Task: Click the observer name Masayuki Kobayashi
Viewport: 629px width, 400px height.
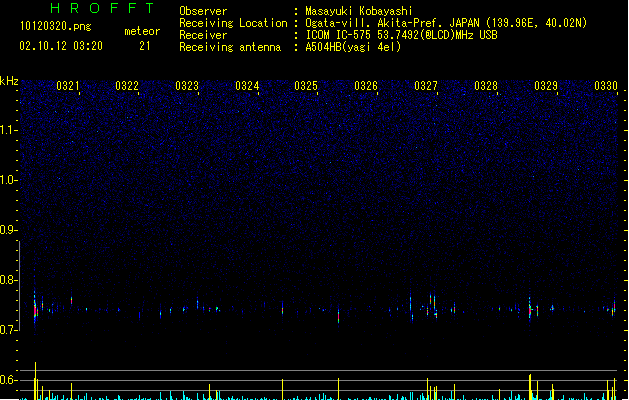Action: tap(359, 11)
